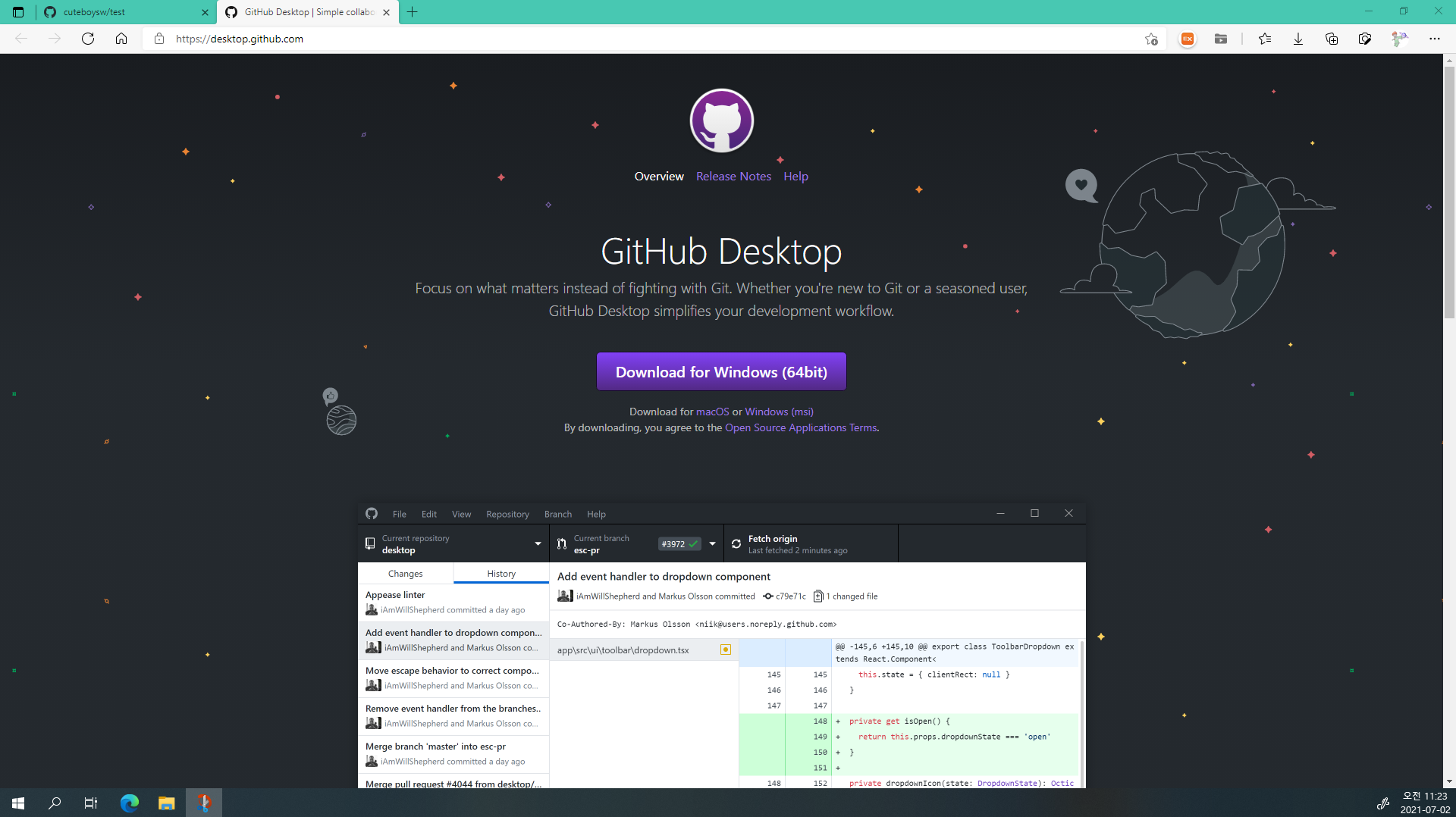Open the highlighted red taskbar app

(204, 803)
